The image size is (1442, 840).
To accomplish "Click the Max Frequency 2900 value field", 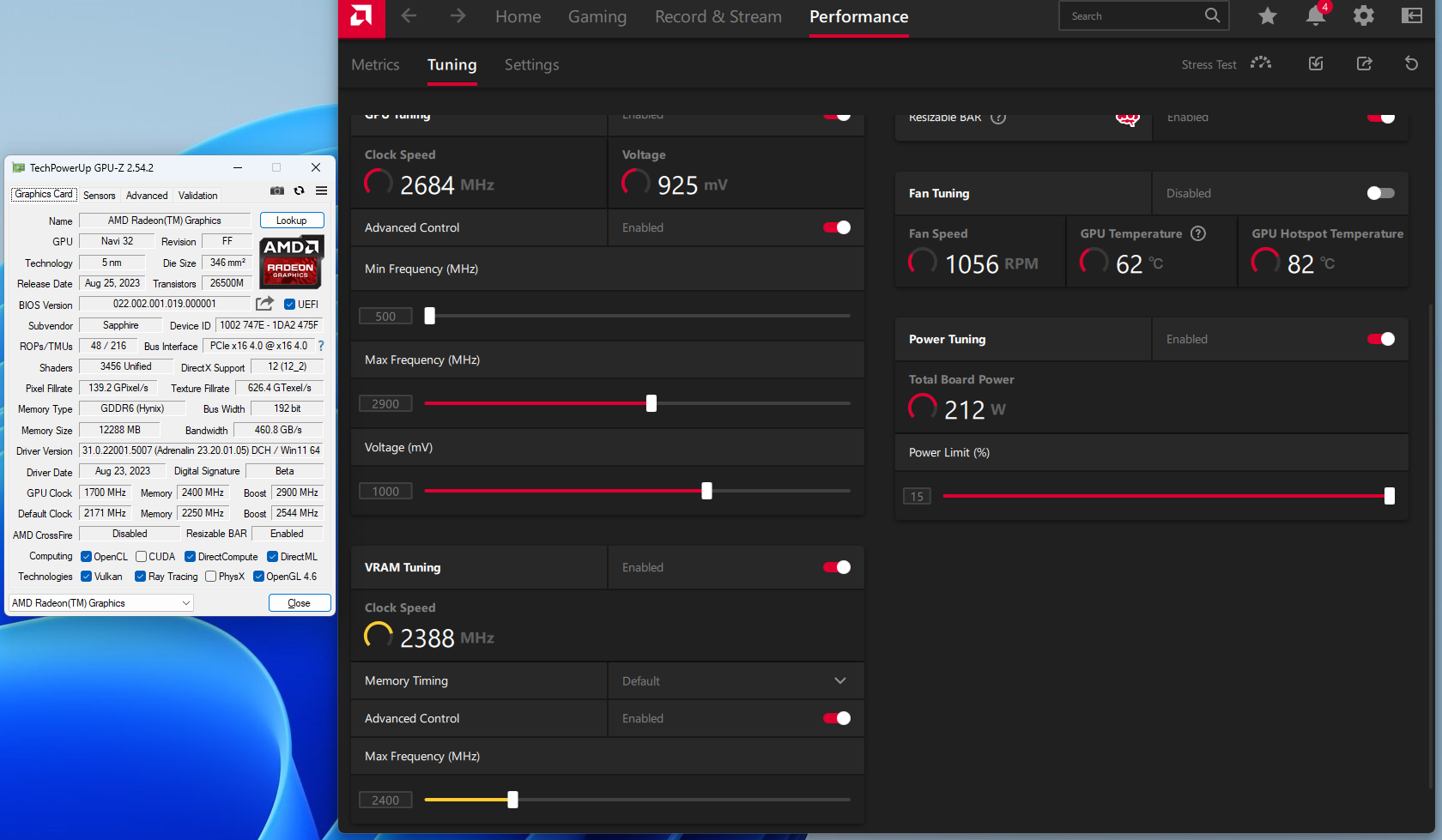I will click(x=385, y=403).
